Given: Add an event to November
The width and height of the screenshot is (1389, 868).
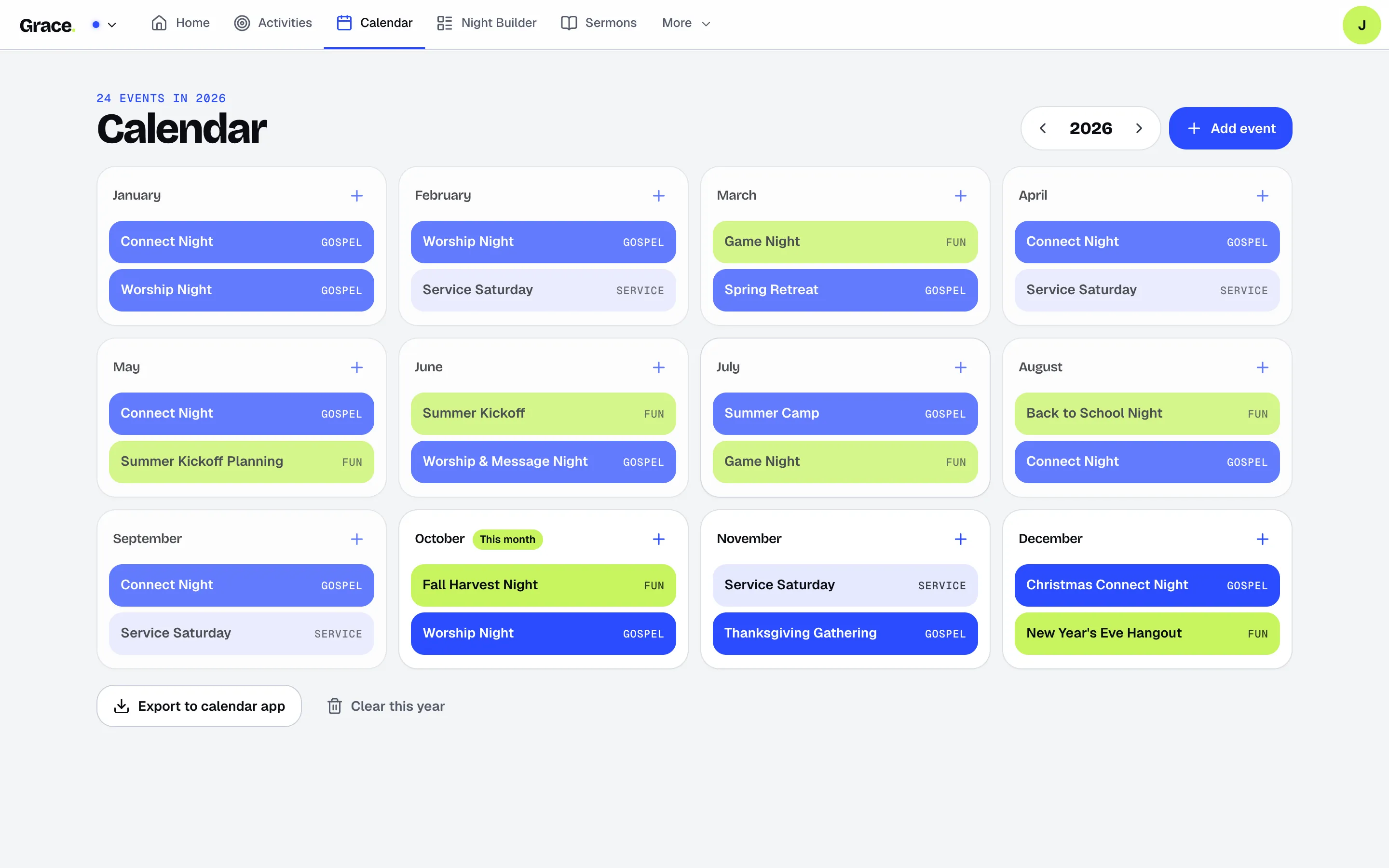Looking at the screenshot, I should [x=960, y=539].
